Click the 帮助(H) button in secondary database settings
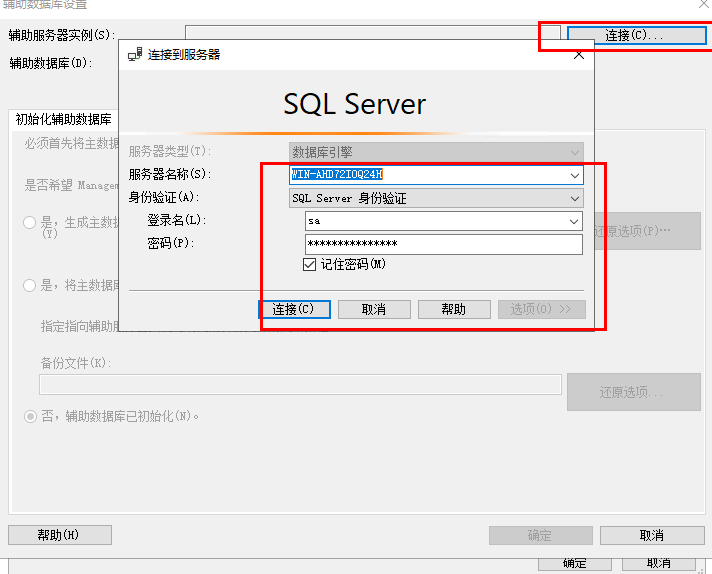This screenshot has width=712, height=574. (x=59, y=535)
